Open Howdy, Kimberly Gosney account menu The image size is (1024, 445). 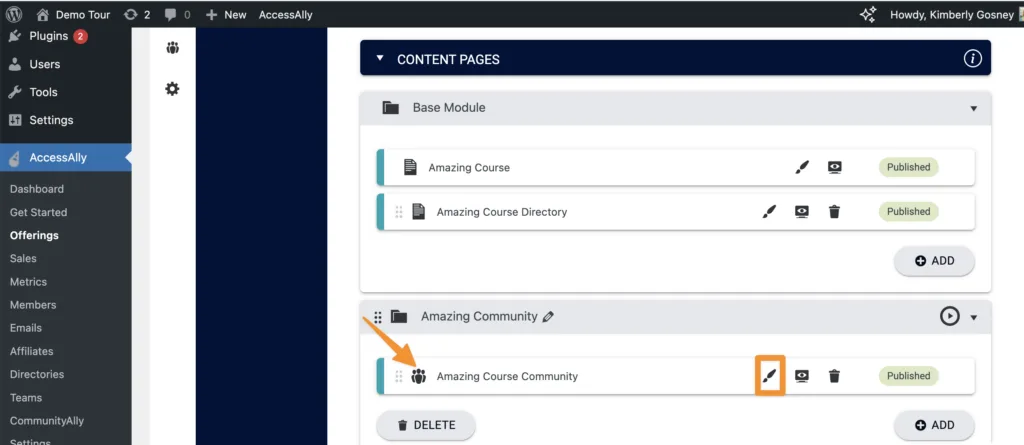pos(956,14)
